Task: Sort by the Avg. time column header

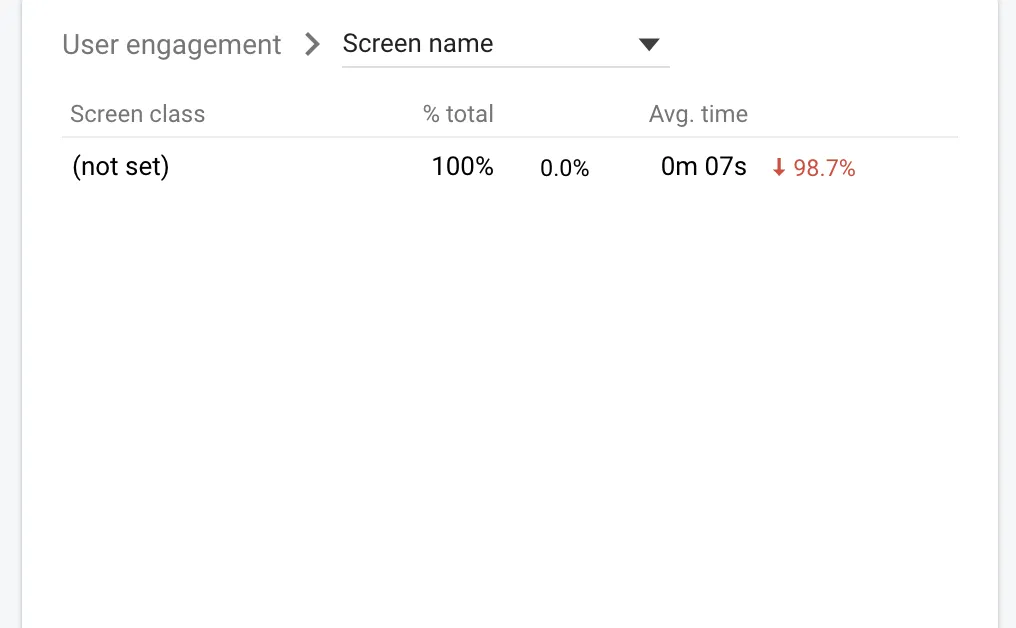Action: pyautogui.click(x=698, y=114)
